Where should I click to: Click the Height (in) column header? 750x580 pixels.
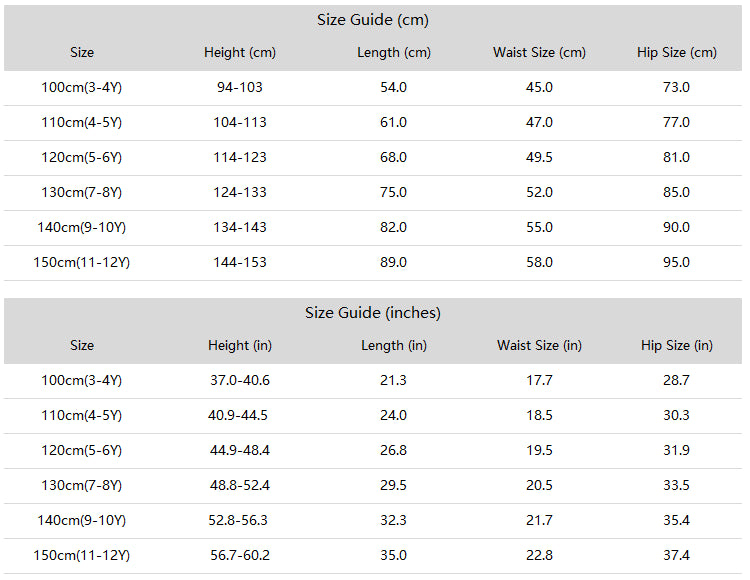pos(240,346)
